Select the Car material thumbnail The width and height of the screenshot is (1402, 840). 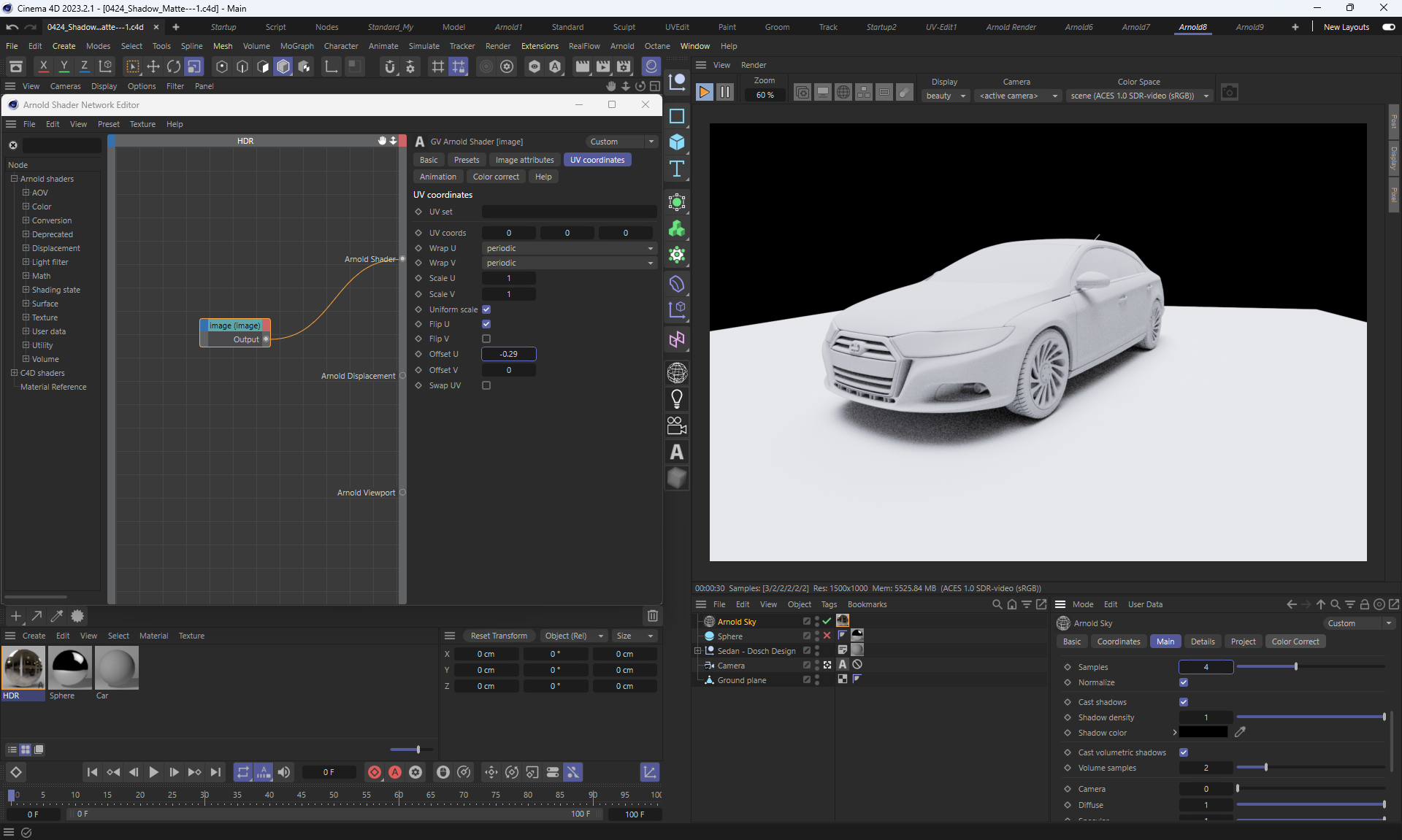tap(116, 667)
